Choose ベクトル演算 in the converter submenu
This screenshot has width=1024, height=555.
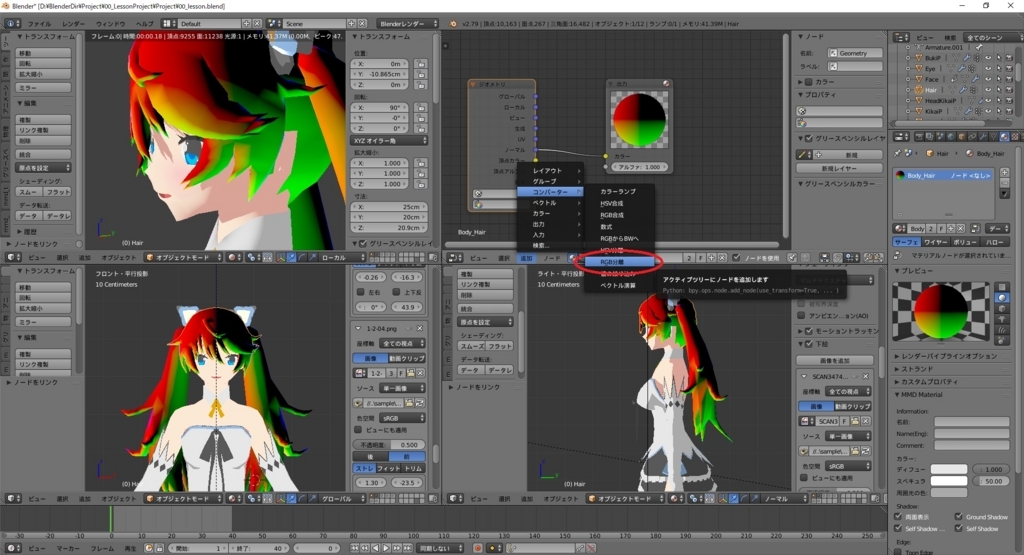point(617,285)
